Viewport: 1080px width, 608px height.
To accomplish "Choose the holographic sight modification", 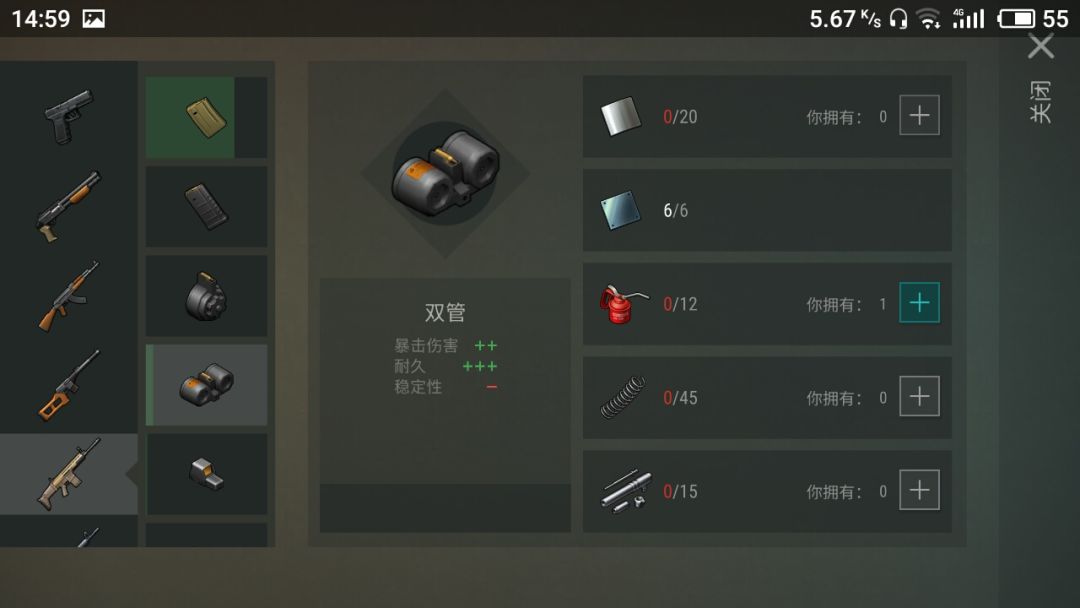I will tap(206, 474).
